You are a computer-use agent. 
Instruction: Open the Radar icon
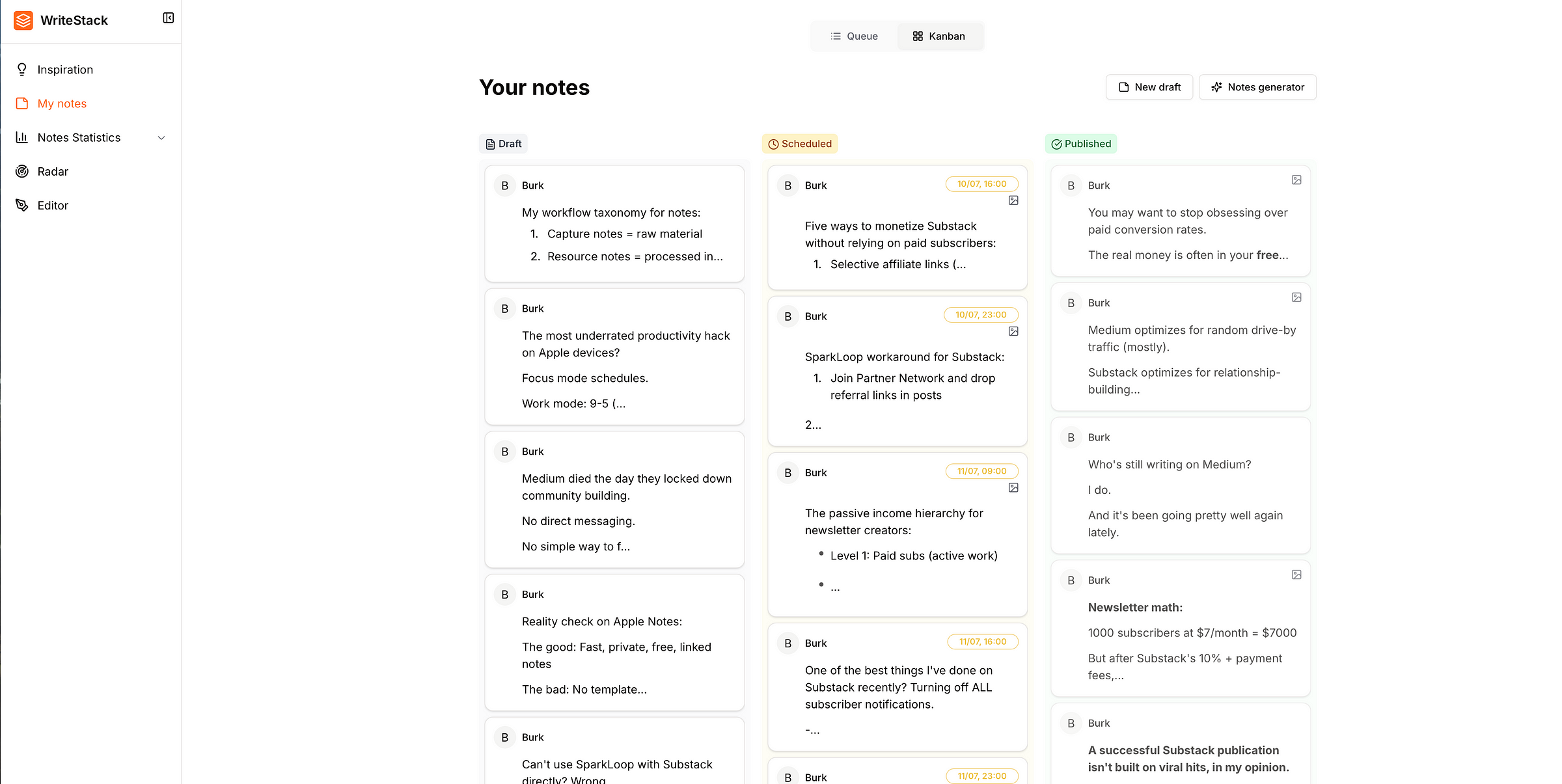(x=22, y=171)
